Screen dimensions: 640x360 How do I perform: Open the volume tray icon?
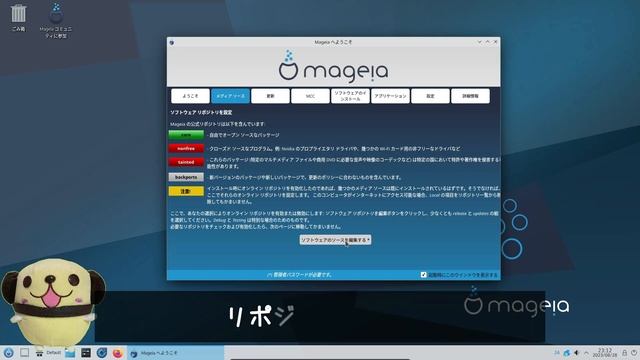point(576,353)
